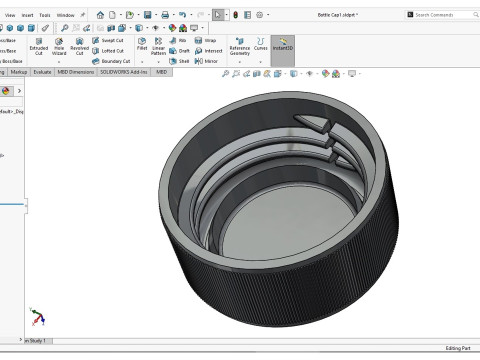Expand the Save dropdown arrow
The width and height of the screenshot is (480, 360).
click(156, 15)
